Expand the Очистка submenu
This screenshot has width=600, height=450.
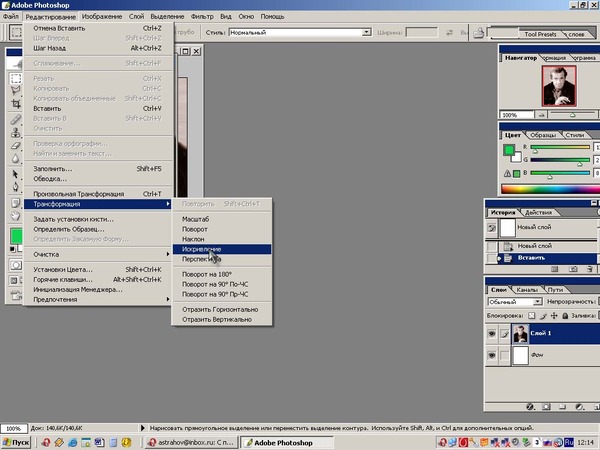(97, 254)
